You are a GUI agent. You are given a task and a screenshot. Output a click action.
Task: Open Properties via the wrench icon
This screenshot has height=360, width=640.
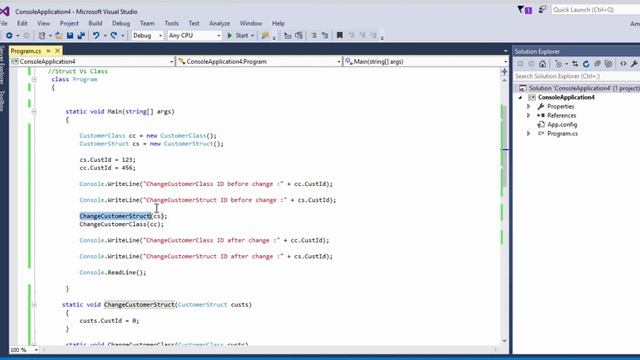click(634, 64)
